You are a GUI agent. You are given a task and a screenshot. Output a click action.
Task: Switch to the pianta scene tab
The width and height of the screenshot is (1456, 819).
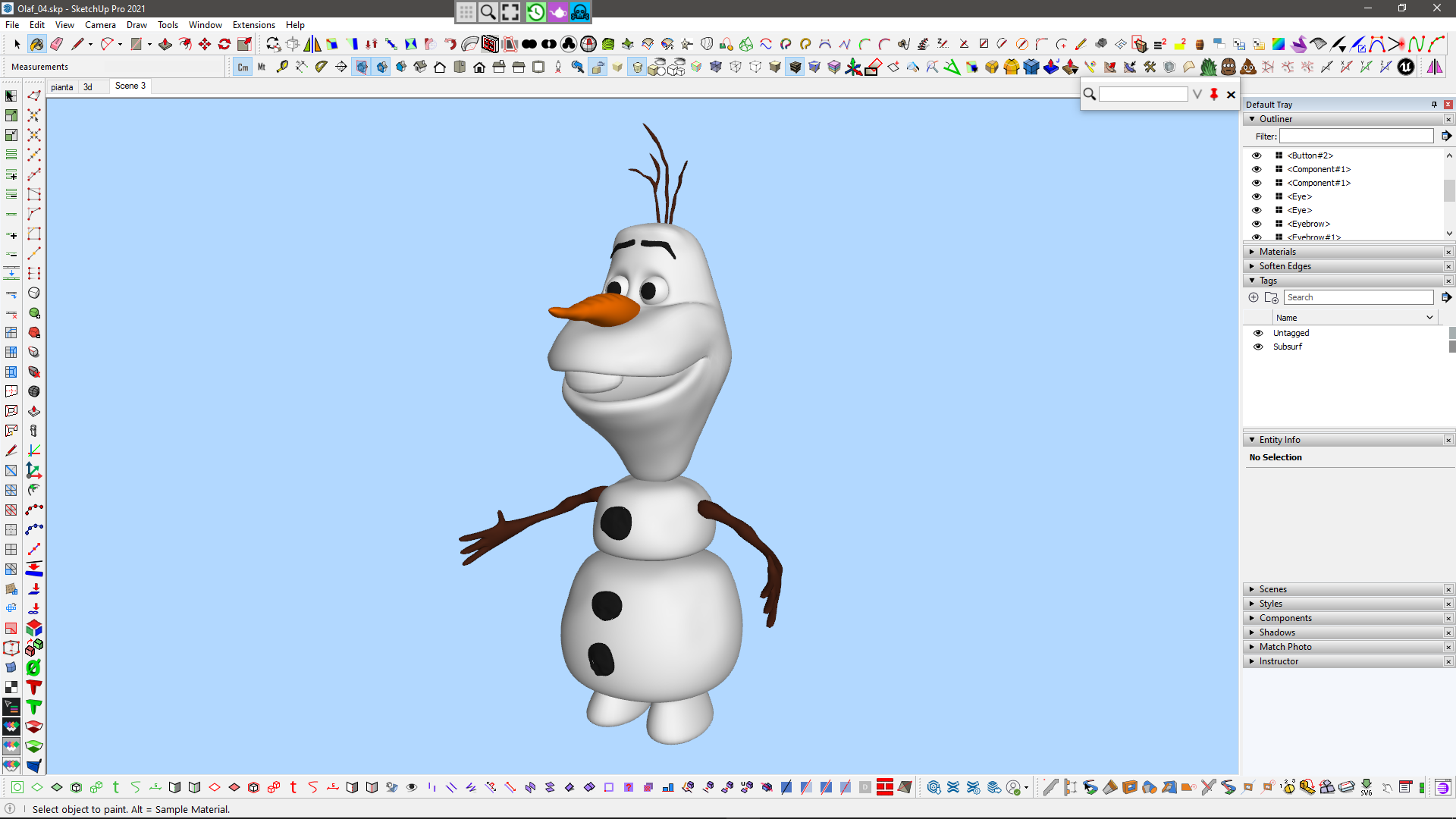pyautogui.click(x=62, y=87)
